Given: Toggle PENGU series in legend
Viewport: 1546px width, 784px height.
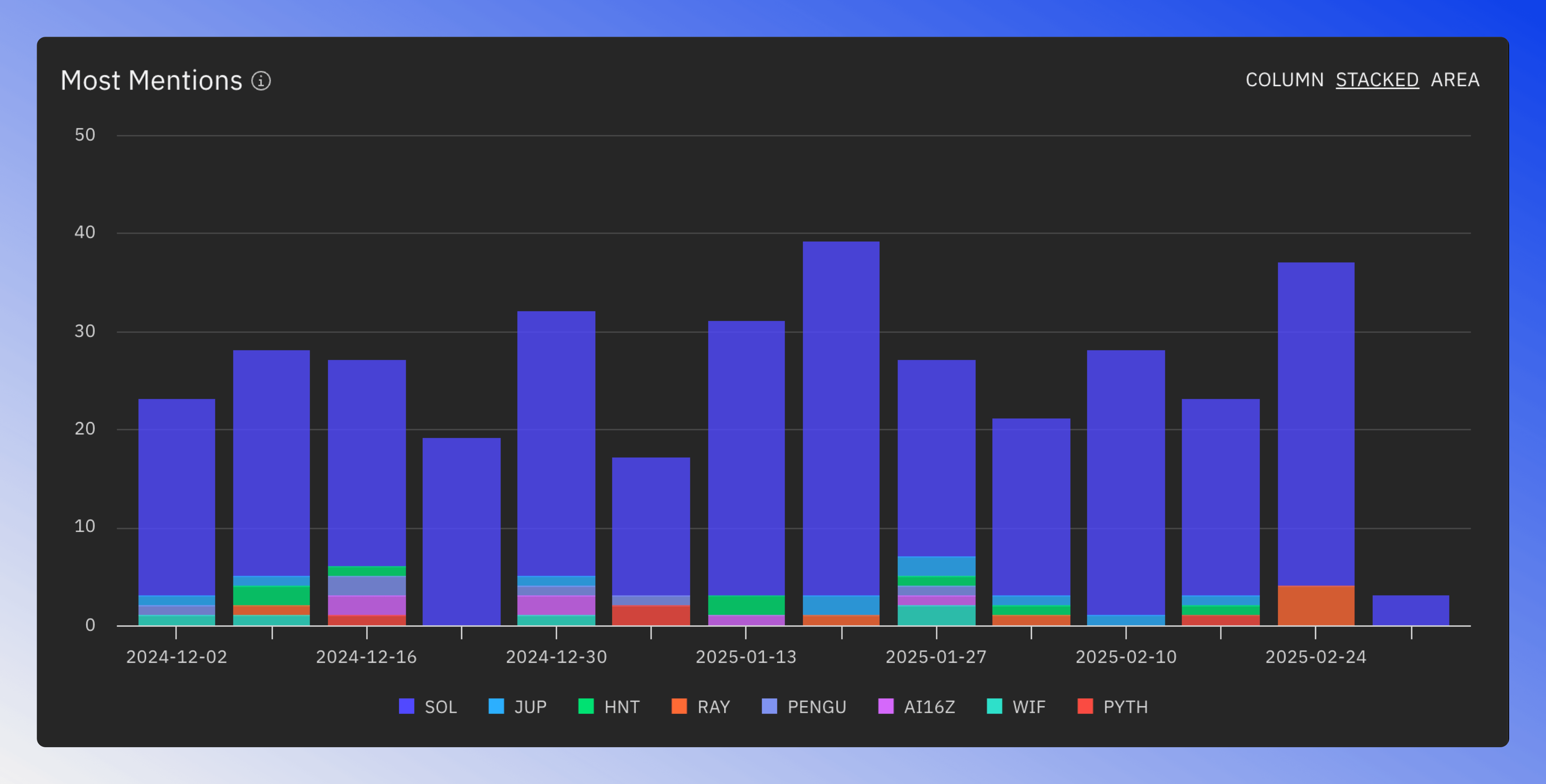Looking at the screenshot, I should pos(804,707).
